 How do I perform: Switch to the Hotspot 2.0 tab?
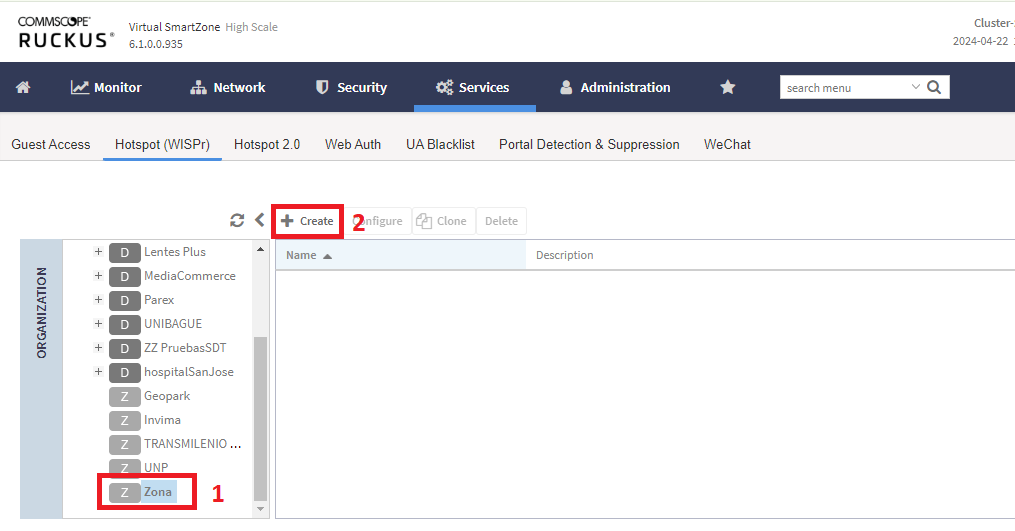tap(267, 144)
